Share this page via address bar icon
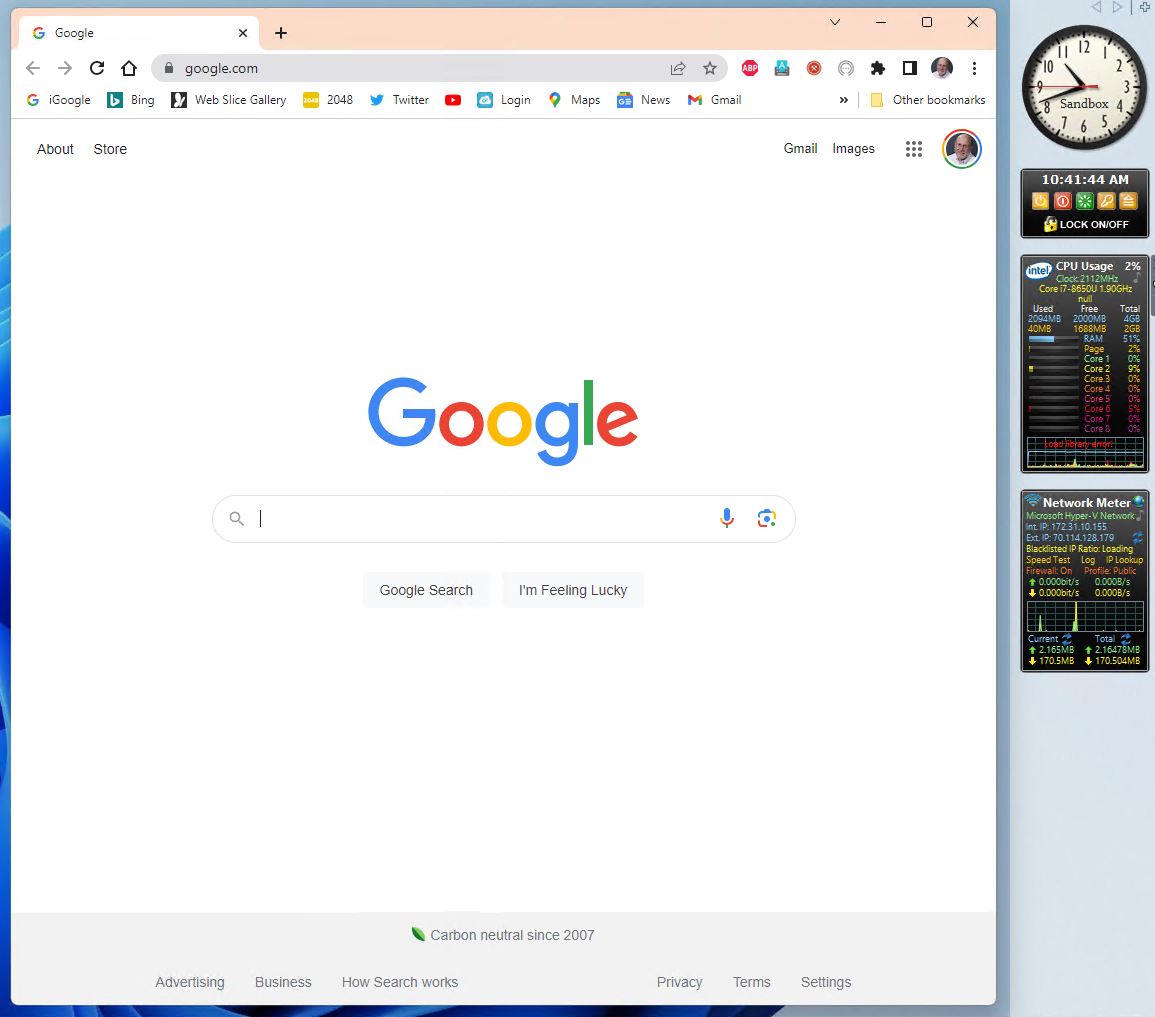 click(x=678, y=68)
